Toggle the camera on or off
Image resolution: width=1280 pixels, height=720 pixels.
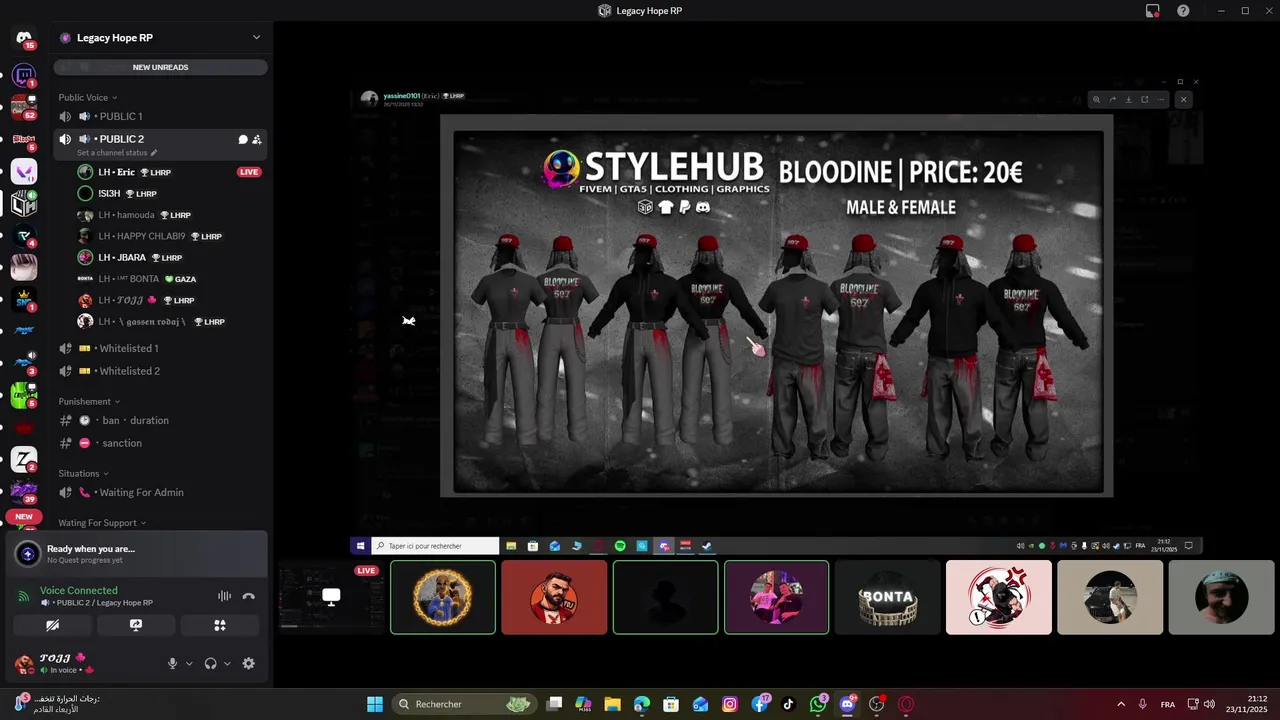[x=53, y=625]
